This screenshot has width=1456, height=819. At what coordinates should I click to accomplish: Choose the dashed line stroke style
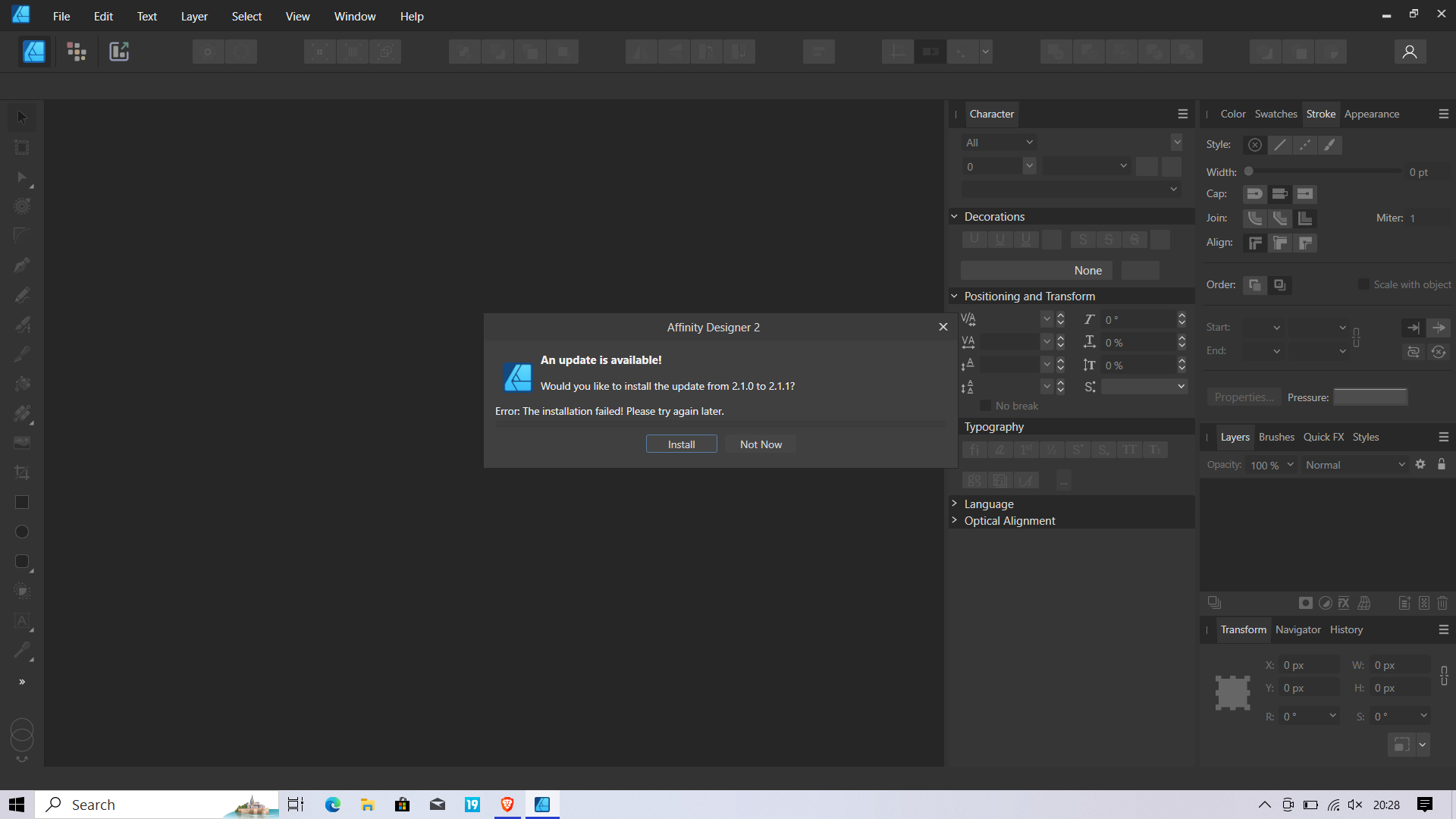[x=1305, y=145]
